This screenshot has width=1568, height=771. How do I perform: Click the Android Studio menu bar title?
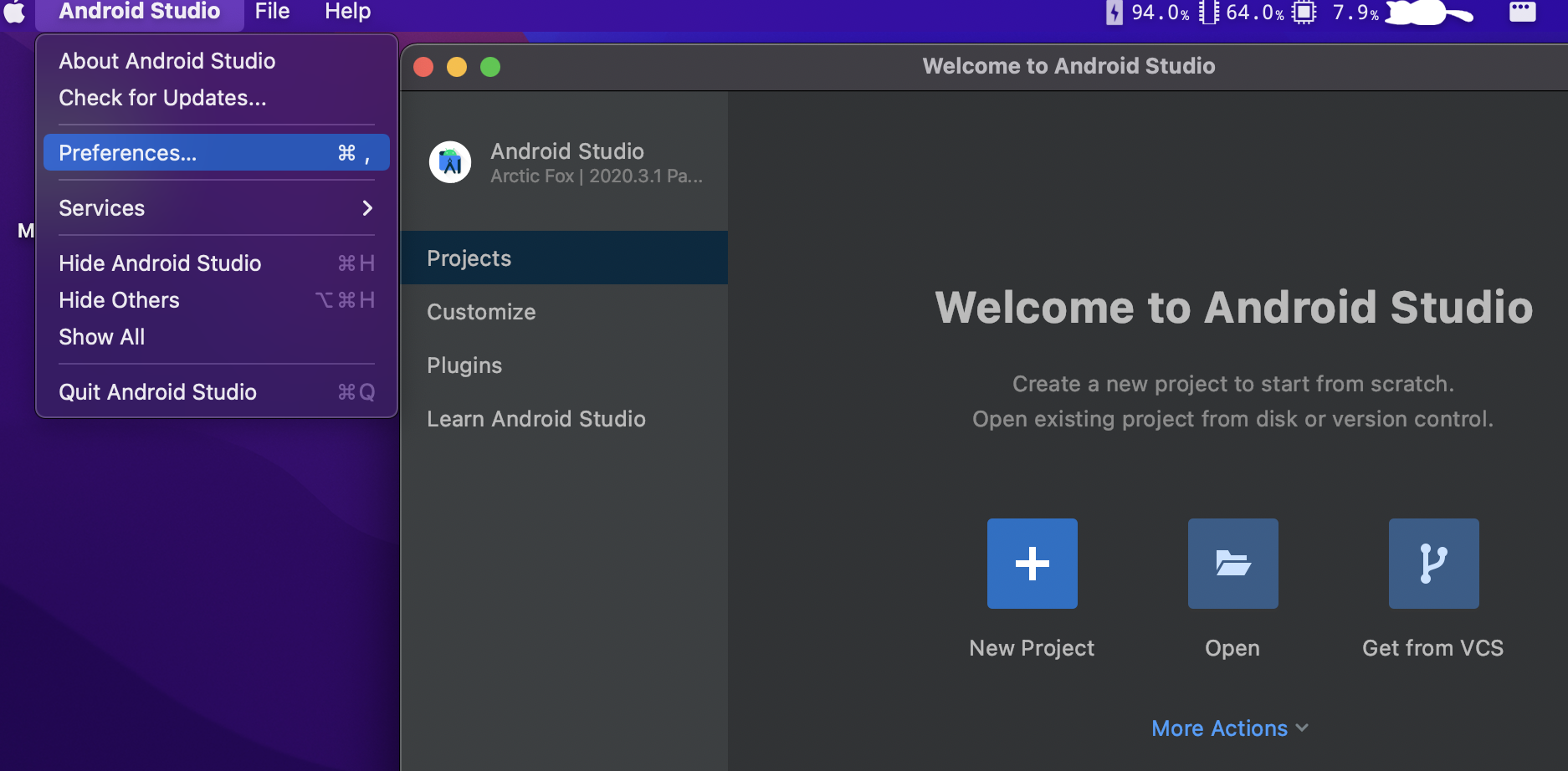139,12
